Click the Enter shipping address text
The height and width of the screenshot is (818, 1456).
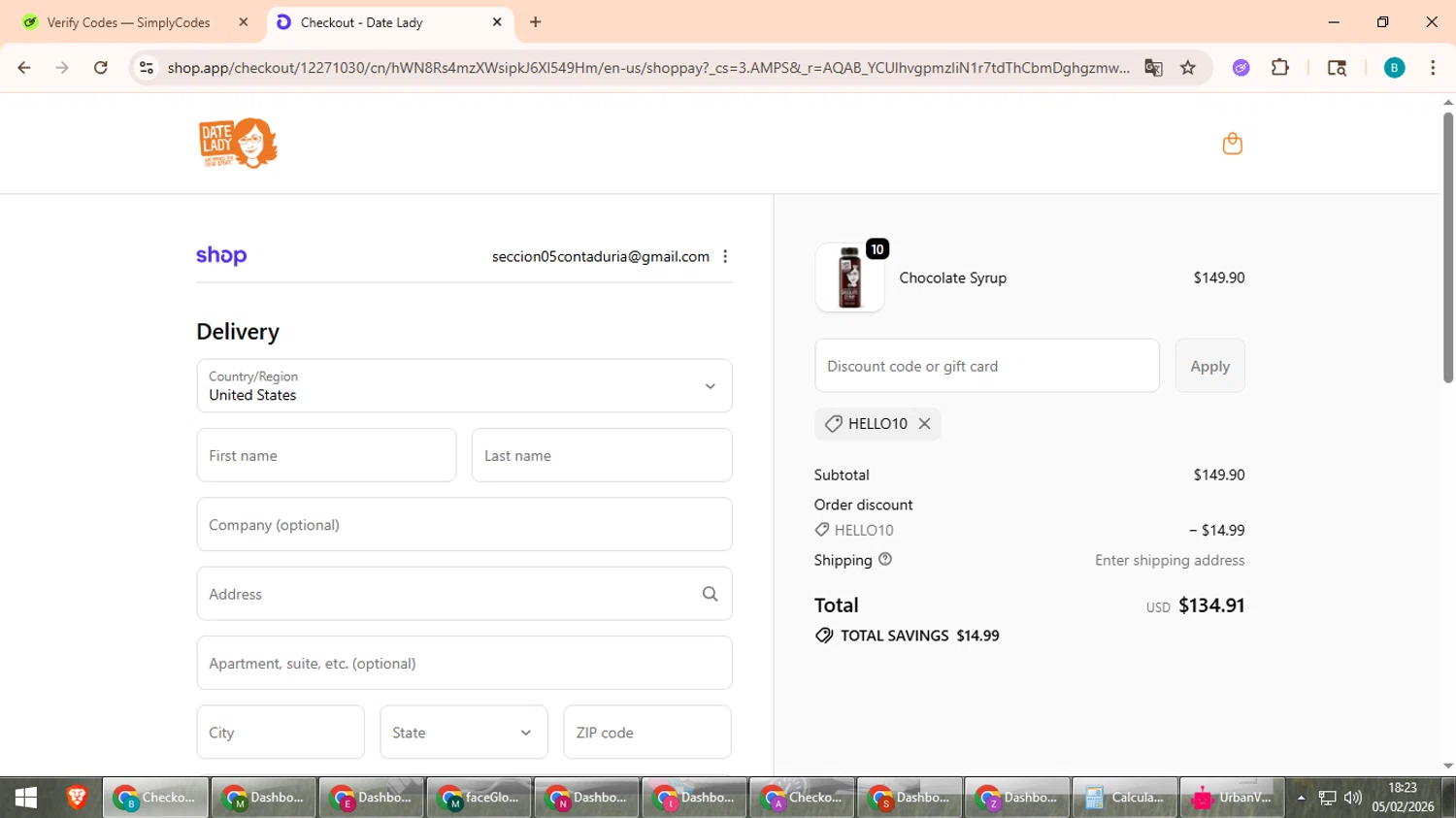1170,560
